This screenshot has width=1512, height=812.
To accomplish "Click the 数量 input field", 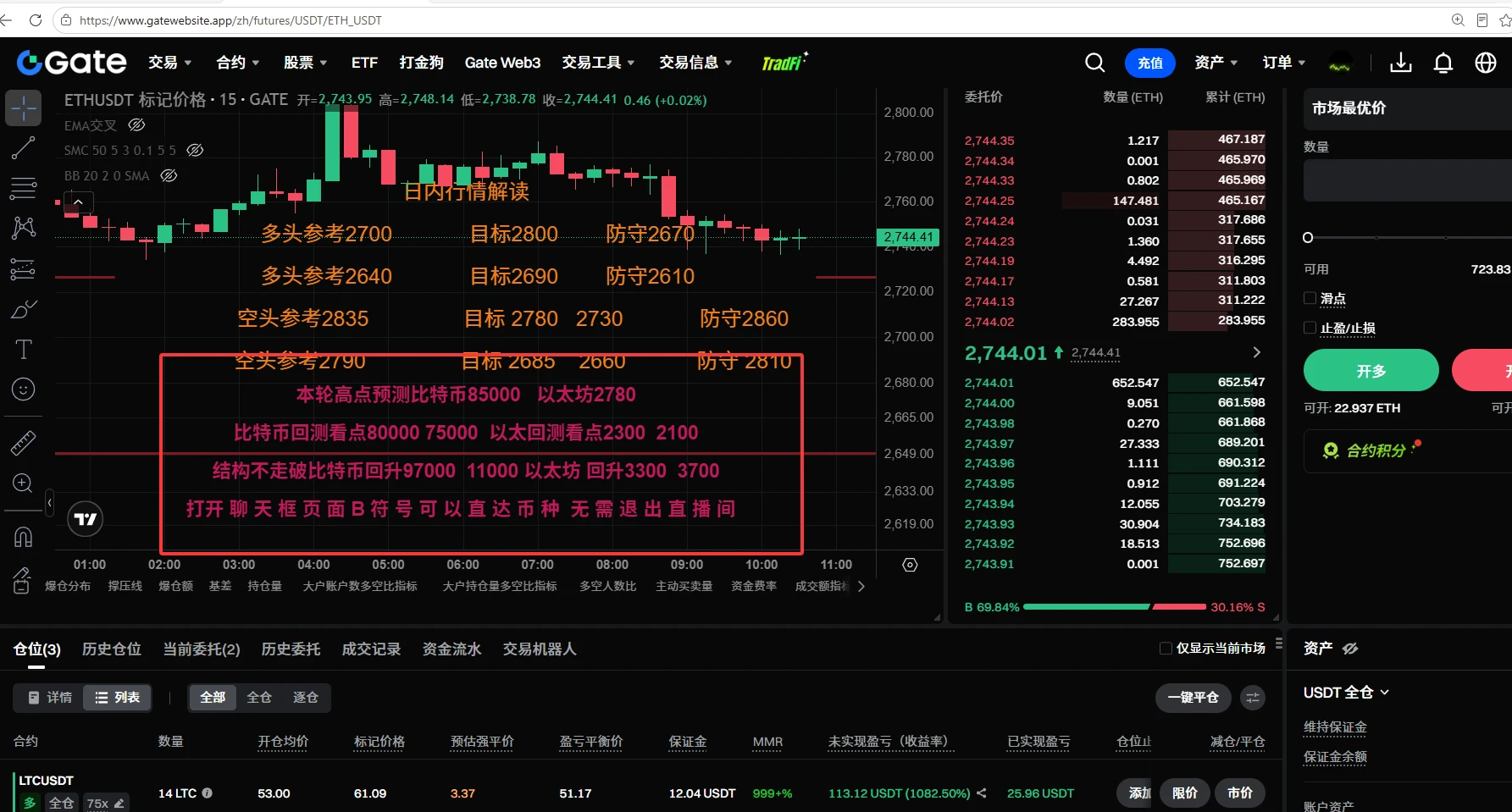I will click(x=1408, y=180).
